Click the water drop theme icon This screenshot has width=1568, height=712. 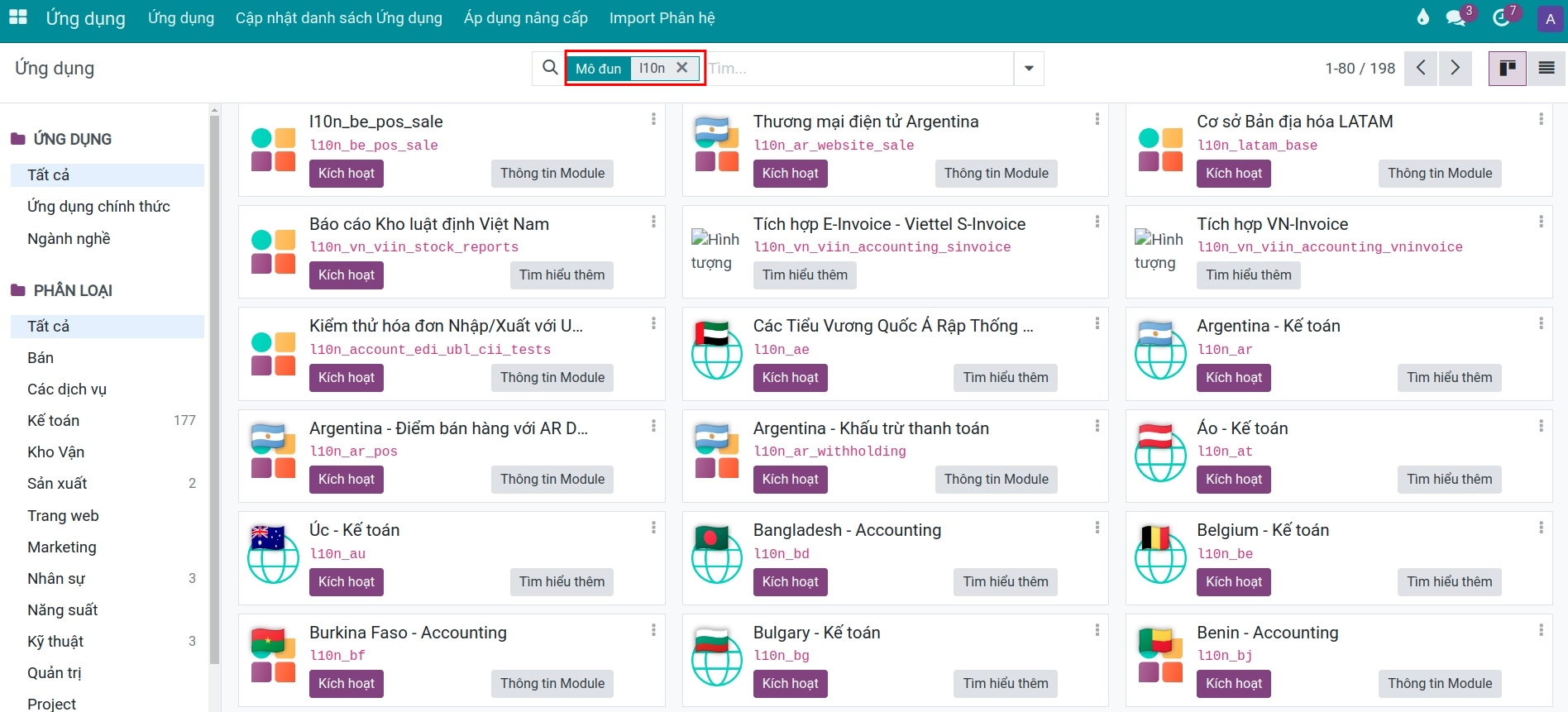(1423, 17)
